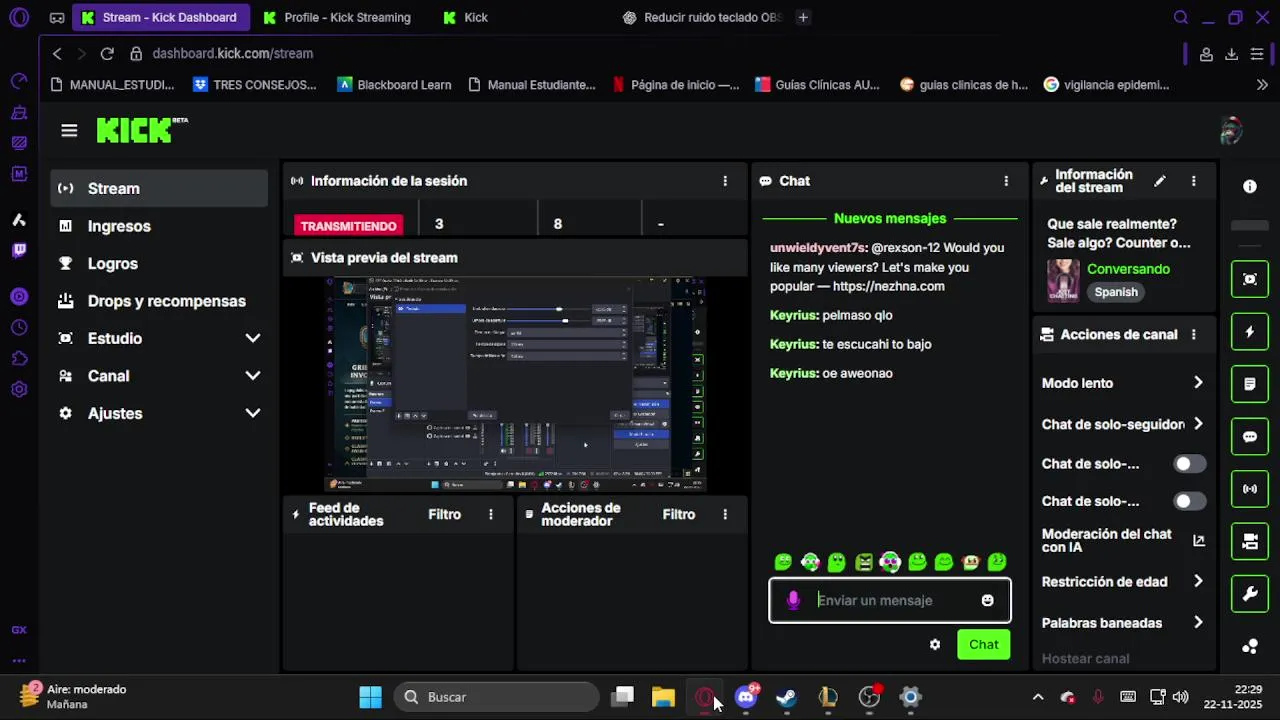1280x720 pixels.
Task: Switch to Reducir ruido teclado tab
Action: [x=701, y=17]
